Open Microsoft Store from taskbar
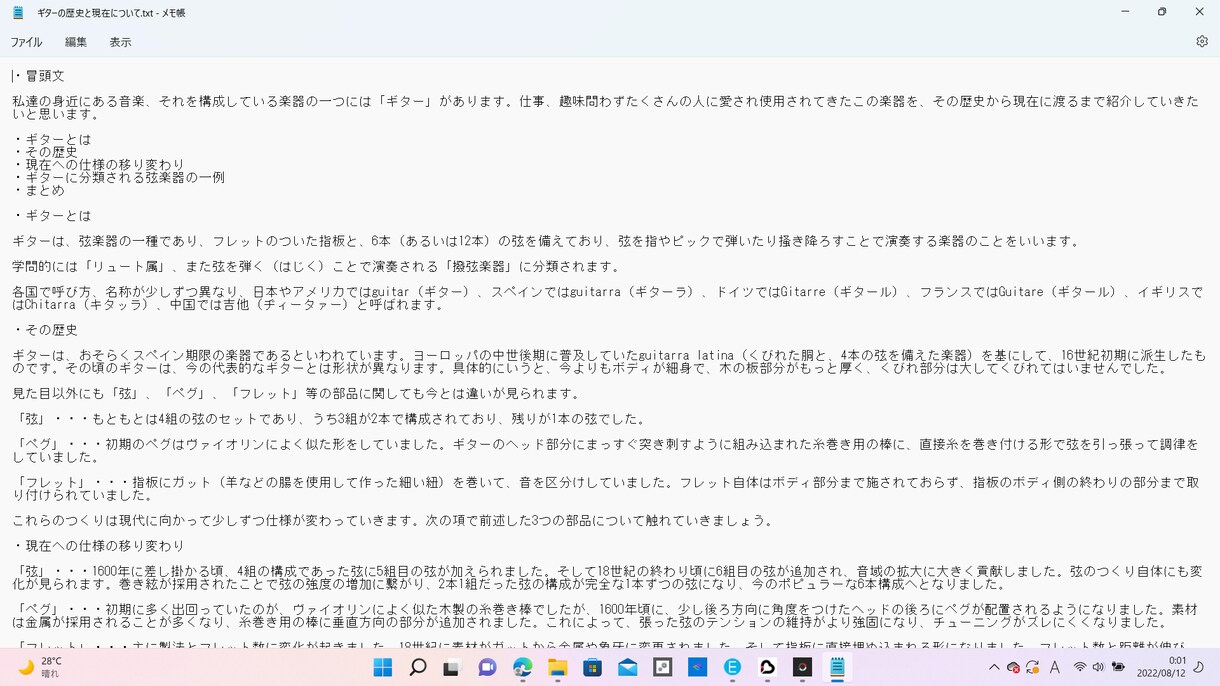This screenshot has width=1220, height=686. tap(592, 667)
